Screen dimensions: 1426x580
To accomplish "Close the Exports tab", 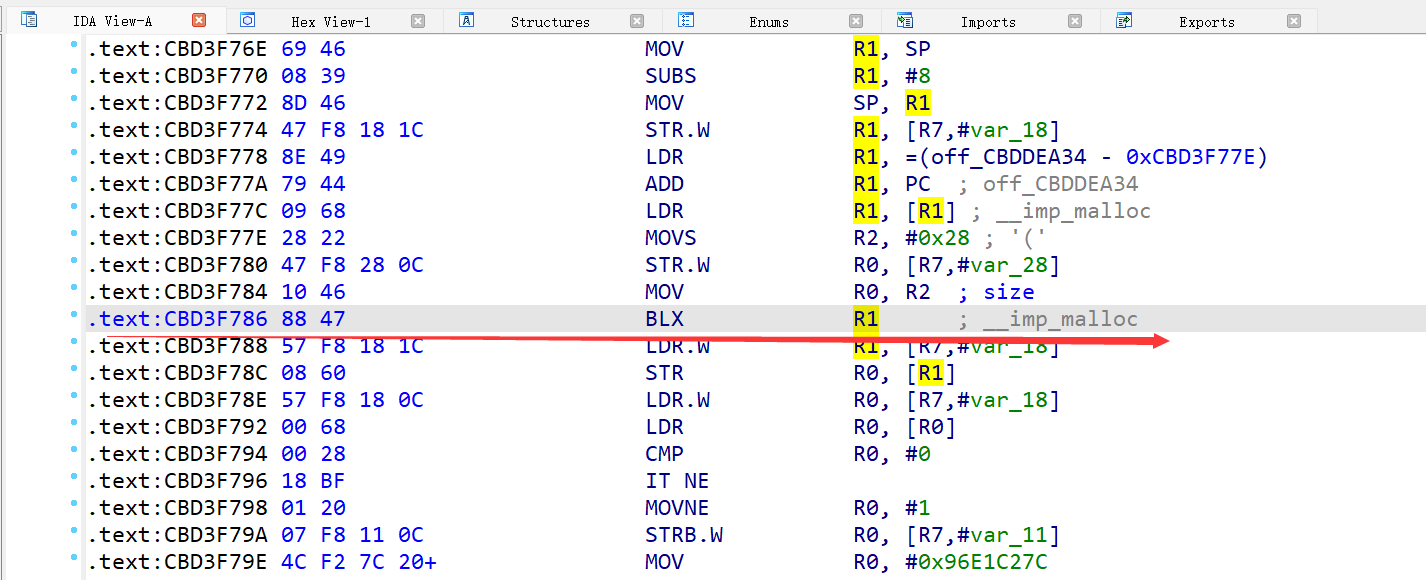I will 1294,21.
